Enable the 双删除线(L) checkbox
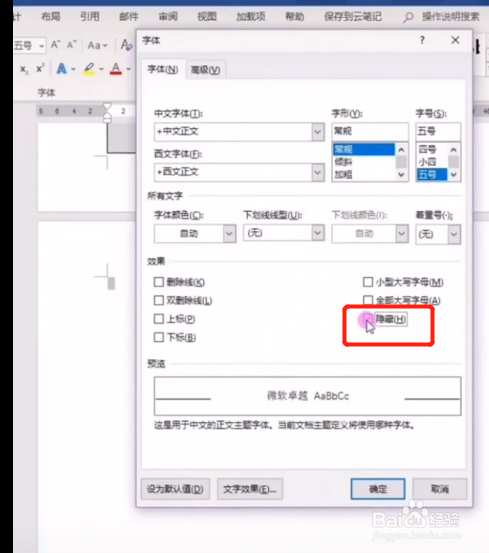This screenshot has width=489, height=553. click(159, 300)
